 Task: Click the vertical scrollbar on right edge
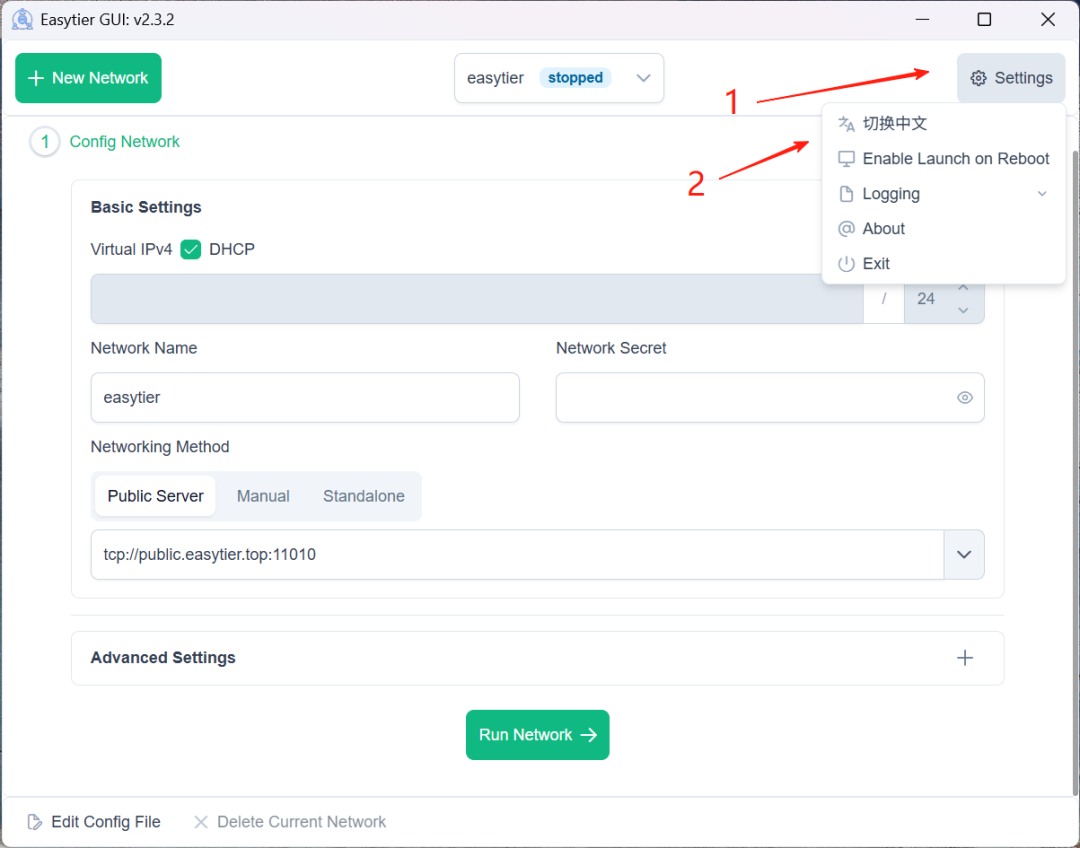(x=1076, y=472)
